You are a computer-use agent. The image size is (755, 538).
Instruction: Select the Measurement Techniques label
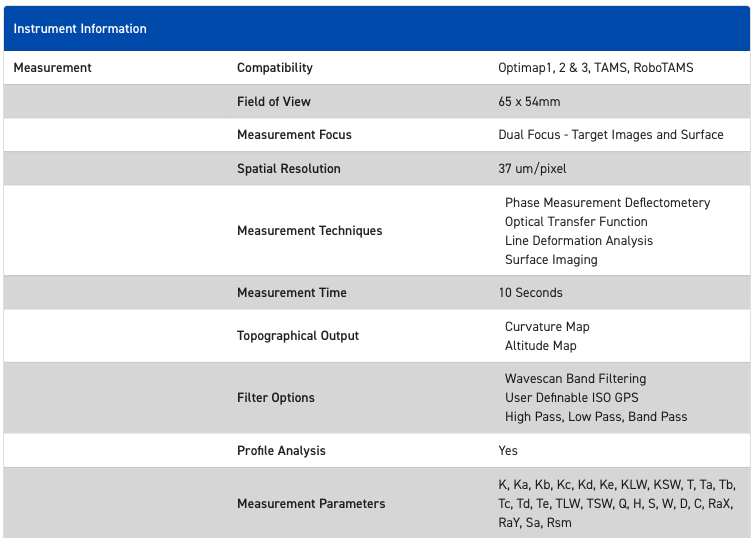pyautogui.click(x=310, y=231)
